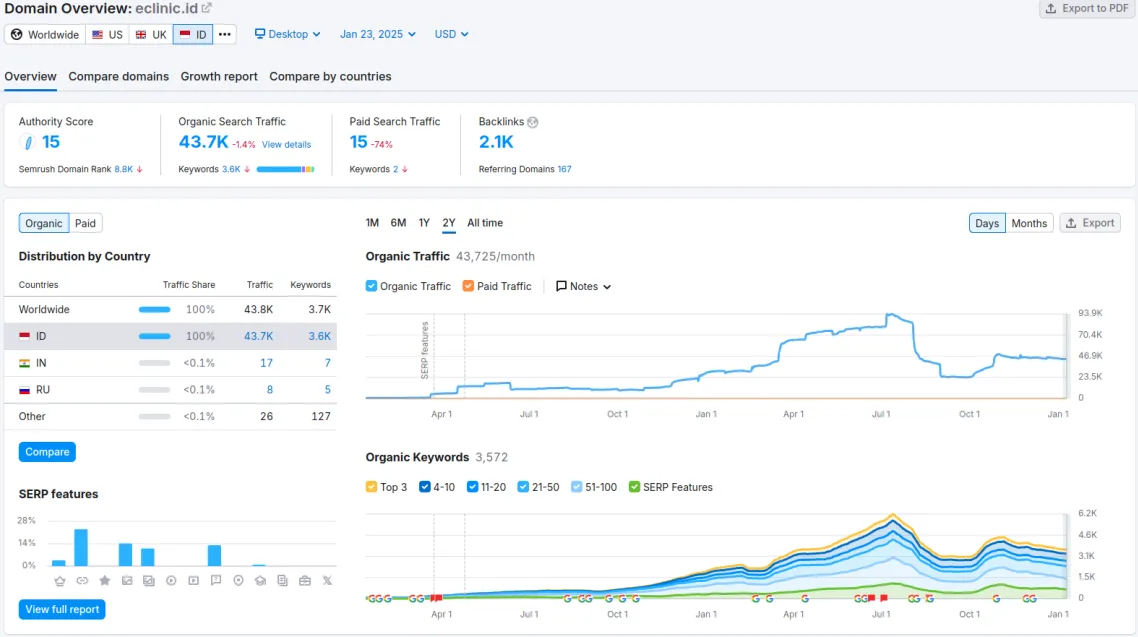This screenshot has height=637, width=1138.
Task: Open the Compare domains tab
Action: (x=118, y=76)
